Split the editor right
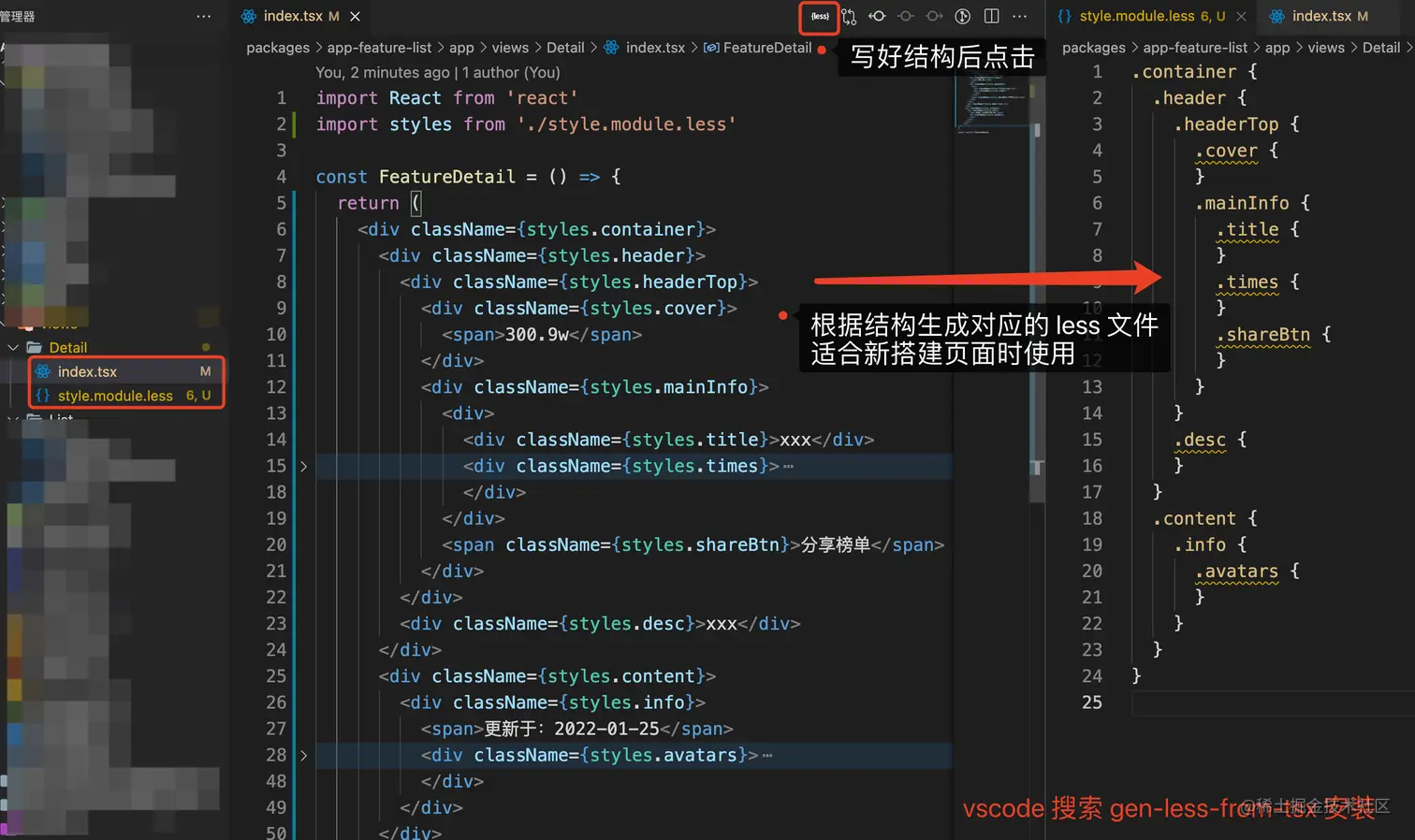The width and height of the screenshot is (1415, 840). (991, 17)
